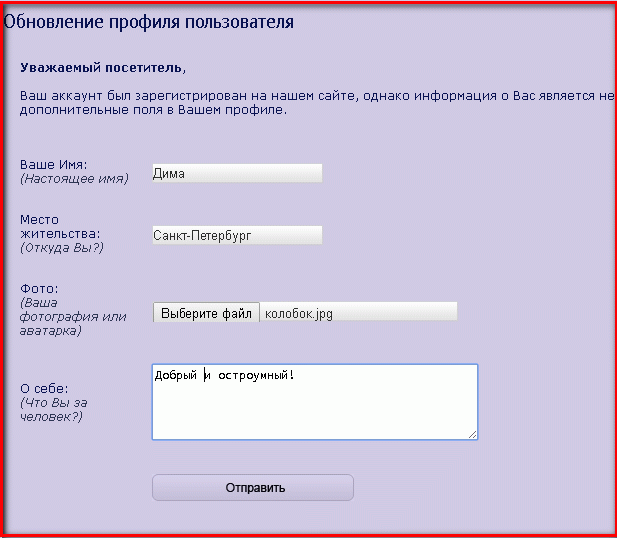The width and height of the screenshot is (617, 538).
Task: Click the Откуда Вы? hint text
Action: [62, 247]
